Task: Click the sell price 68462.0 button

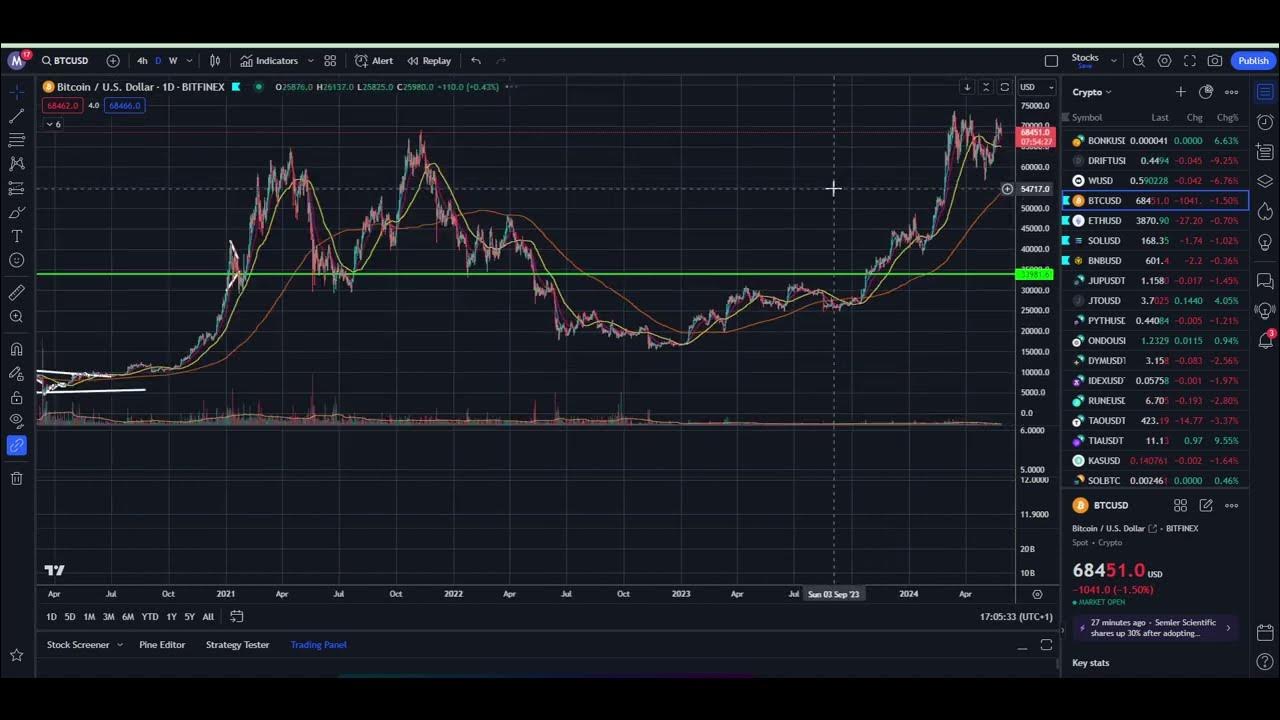Action: [x=63, y=105]
